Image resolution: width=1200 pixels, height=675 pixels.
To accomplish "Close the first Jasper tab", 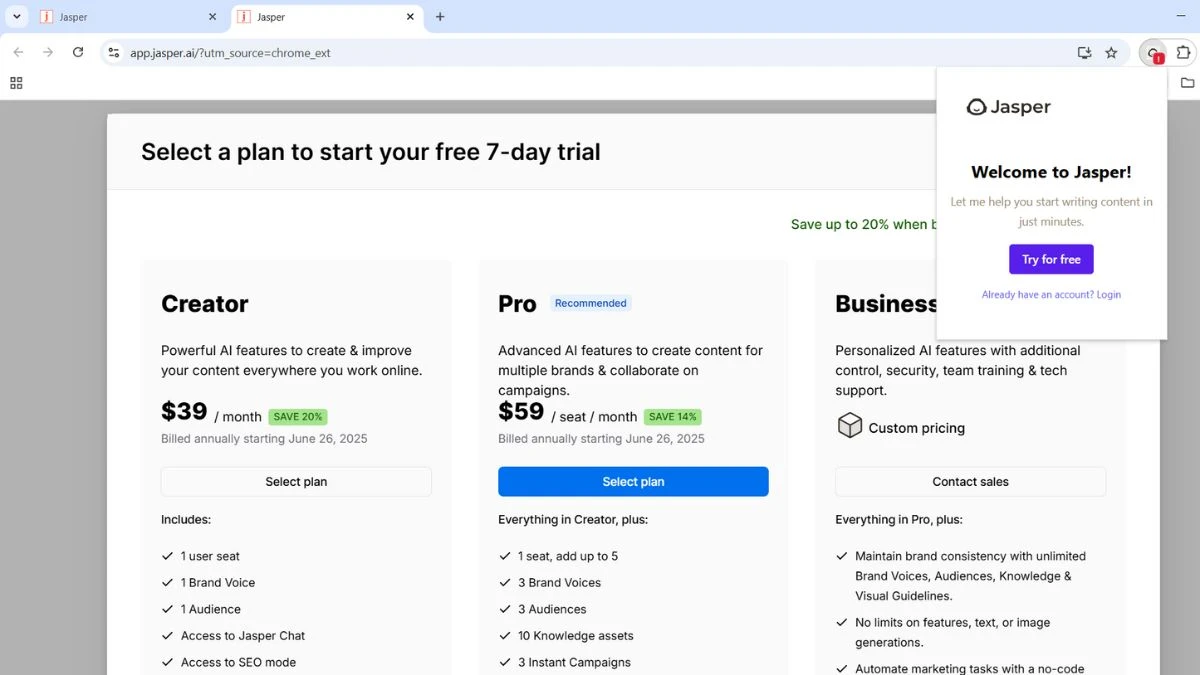I will click(x=212, y=17).
